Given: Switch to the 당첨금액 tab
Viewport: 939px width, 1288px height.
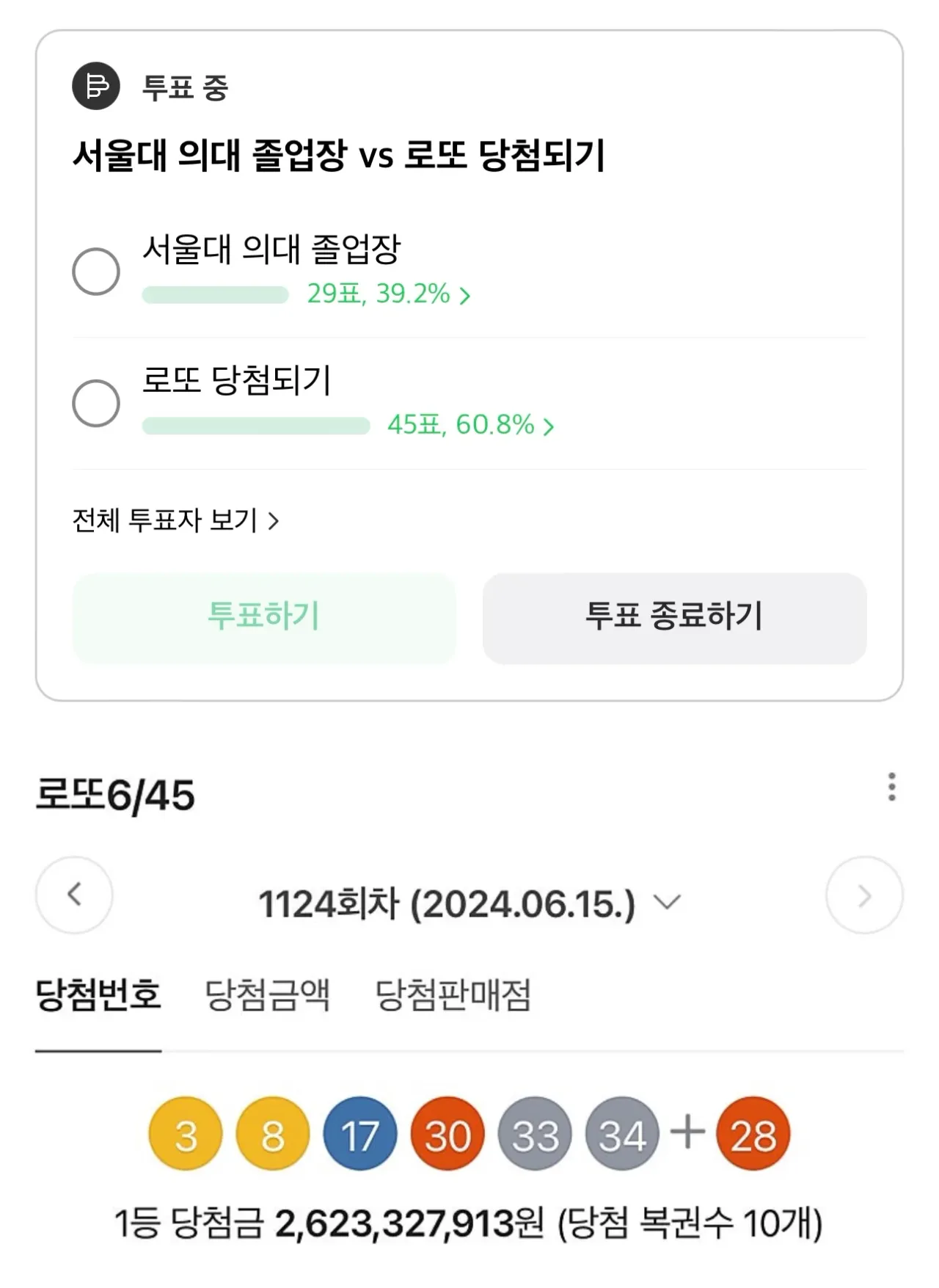Looking at the screenshot, I should [x=267, y=995].
